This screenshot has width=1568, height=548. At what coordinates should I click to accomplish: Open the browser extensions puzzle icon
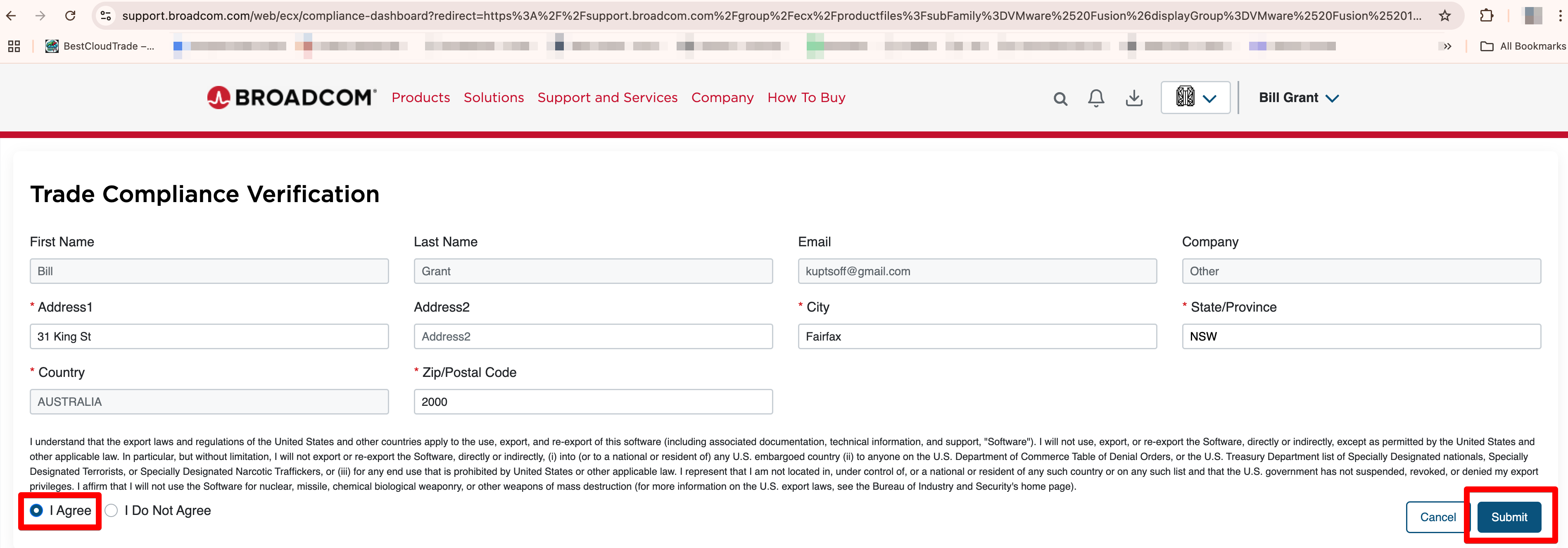pyautogui.click(x=1486, y=16)
